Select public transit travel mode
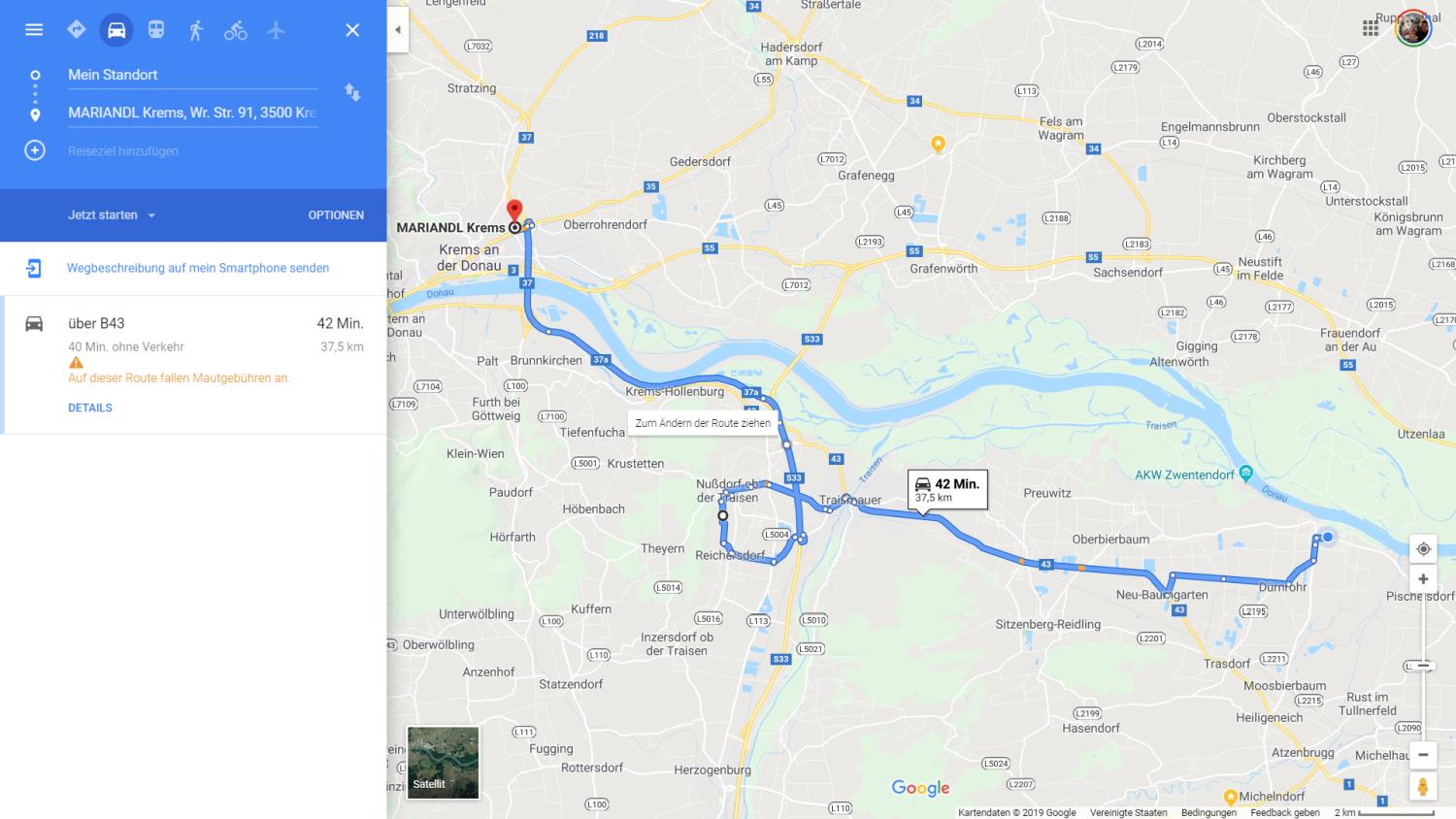Screen dimensions: 1456x819 click(156, 30)
